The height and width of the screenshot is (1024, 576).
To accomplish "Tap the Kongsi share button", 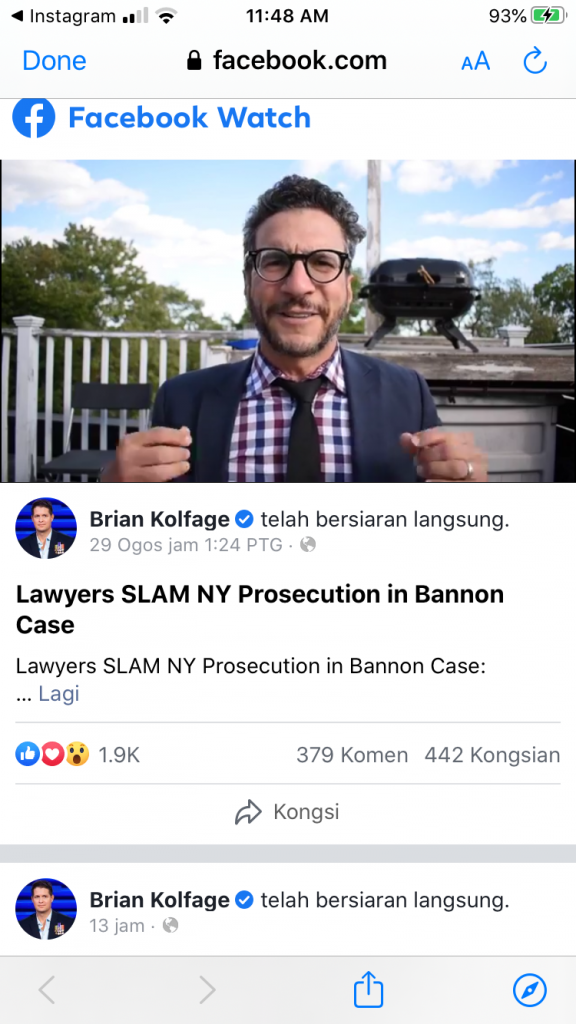I will pyautogui.click(x=287, y=812).
